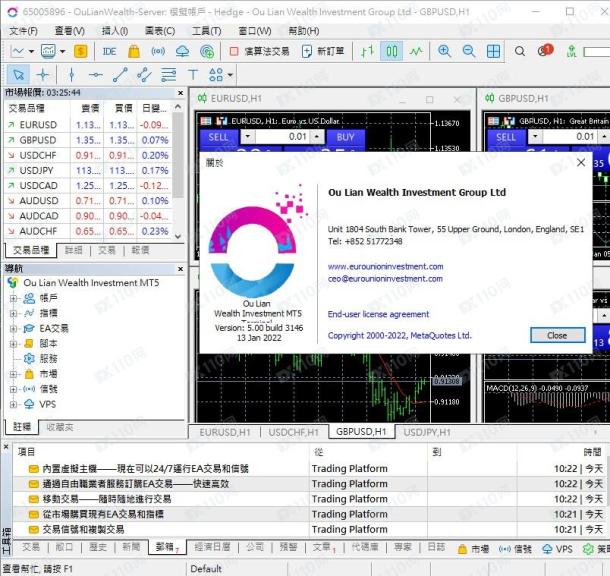Click the yellow dollar Market Watch icon

tap(81, 51)
